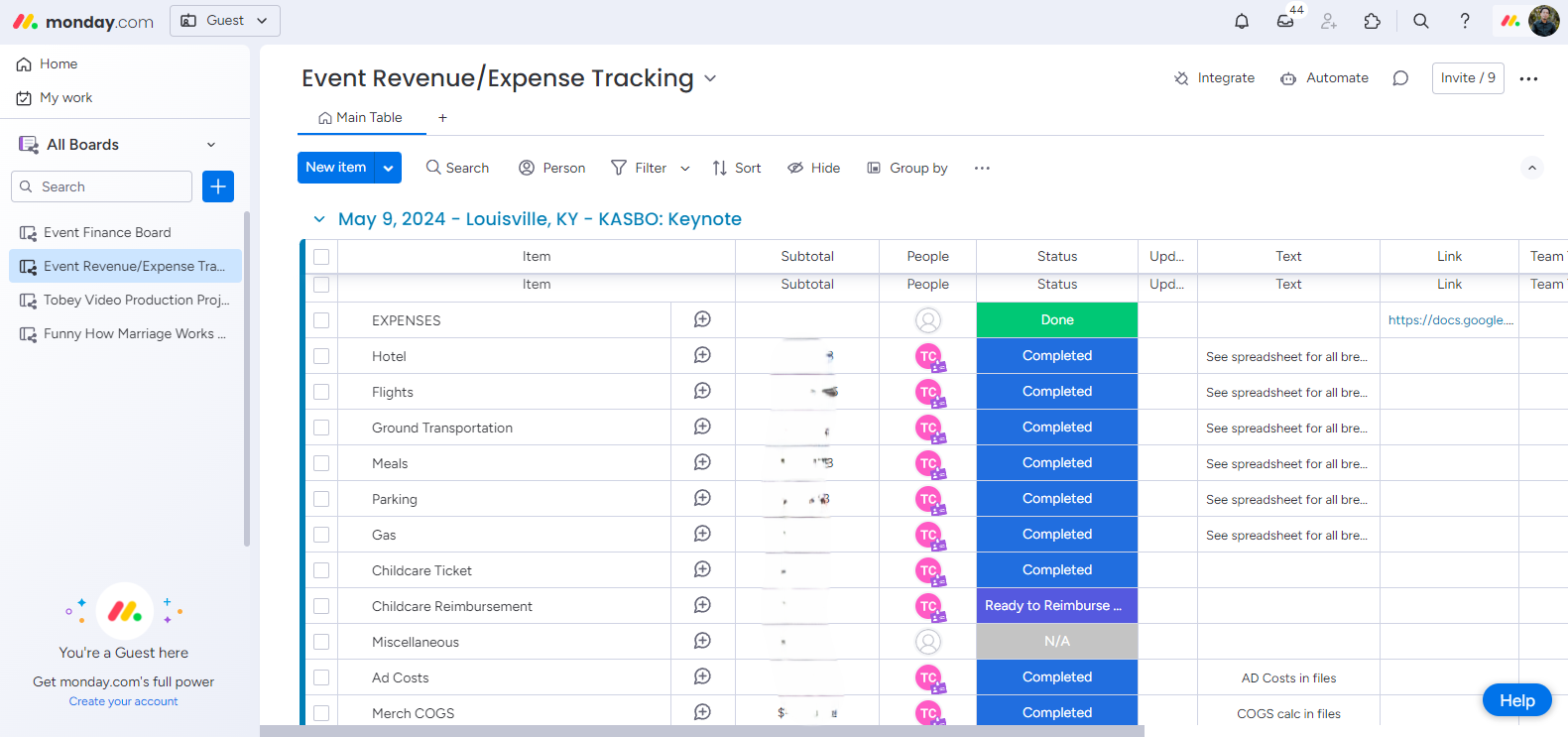The height and width of the screenshot is (737, 1568).
Task: Open the help question mark icon
Action: coord(1465,21)
